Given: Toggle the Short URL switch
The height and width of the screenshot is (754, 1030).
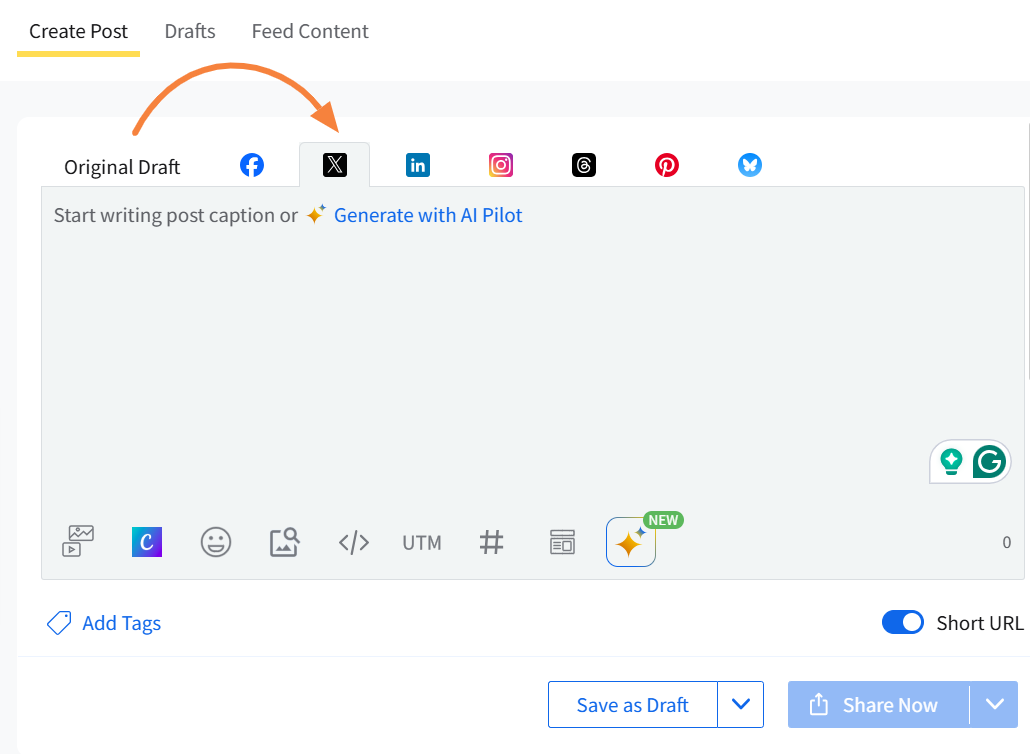Looking at the screenshot, I should [902, 623].
